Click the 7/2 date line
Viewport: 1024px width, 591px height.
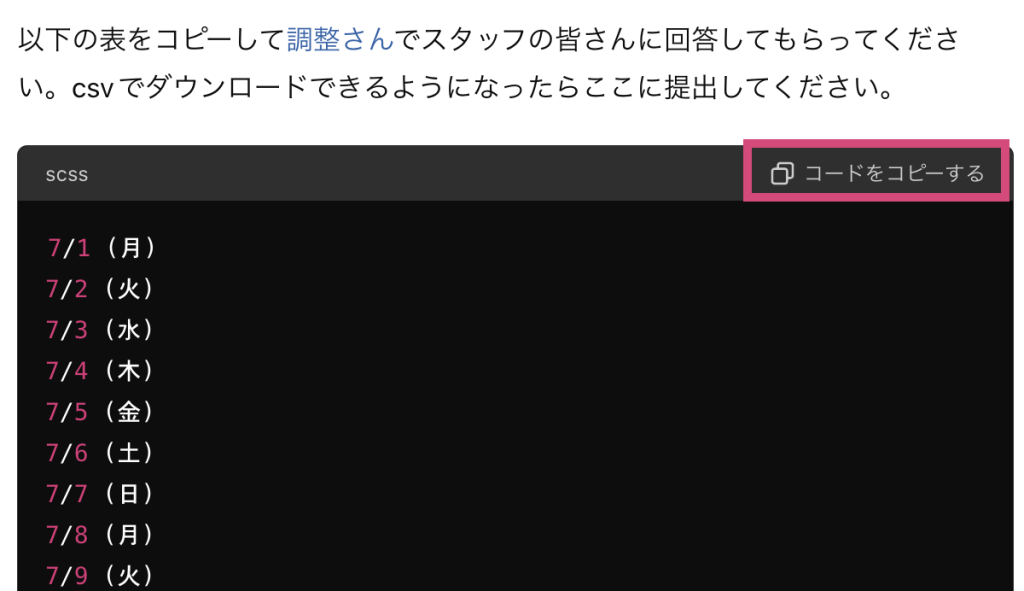tap(100, 289)
